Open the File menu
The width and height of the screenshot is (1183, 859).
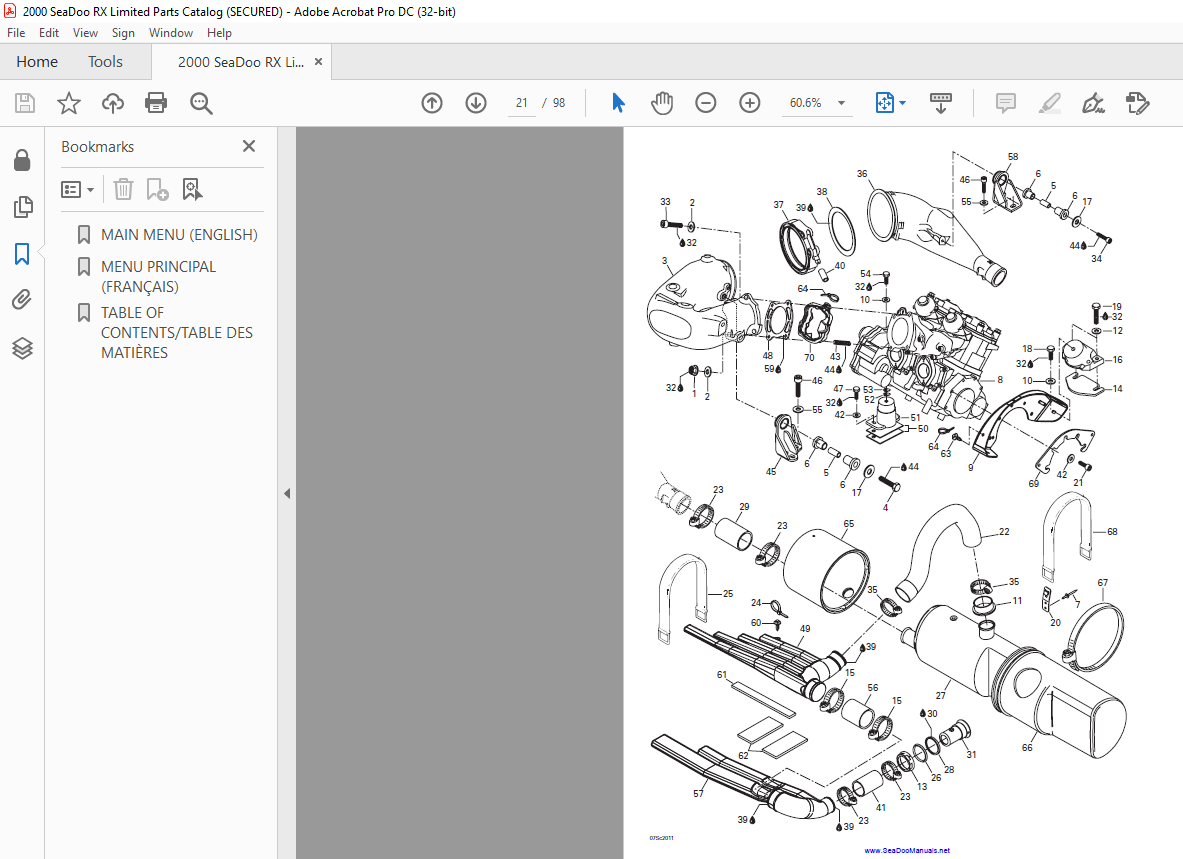[16, 32]
